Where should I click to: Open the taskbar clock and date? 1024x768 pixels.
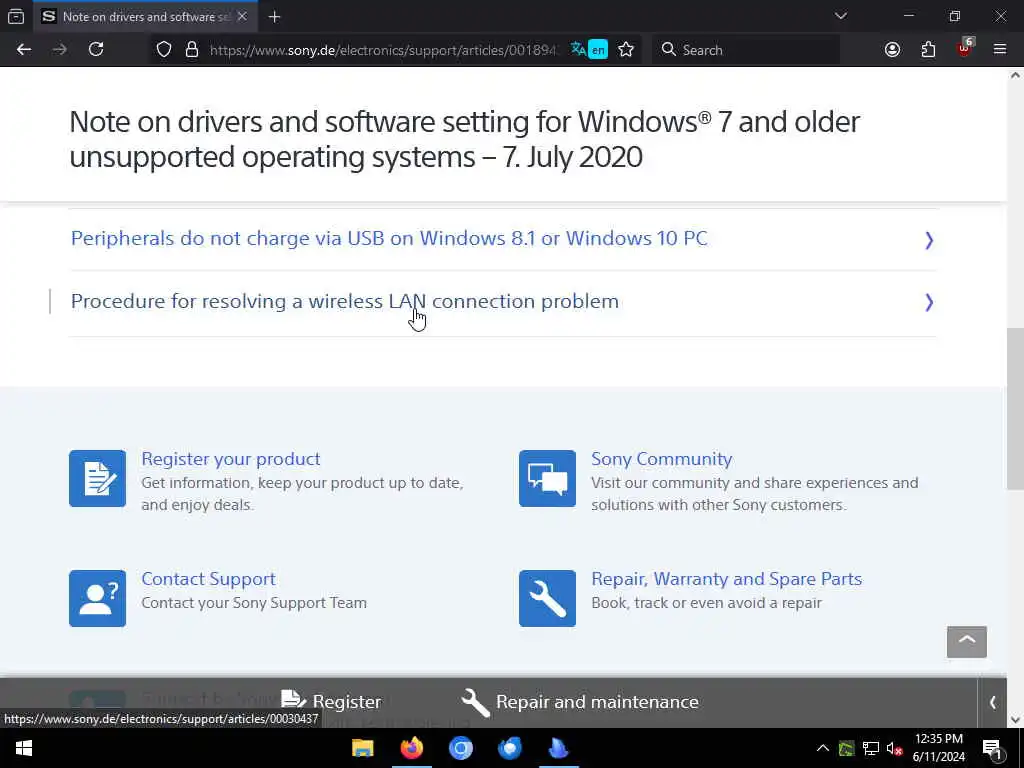pos(938,748)
